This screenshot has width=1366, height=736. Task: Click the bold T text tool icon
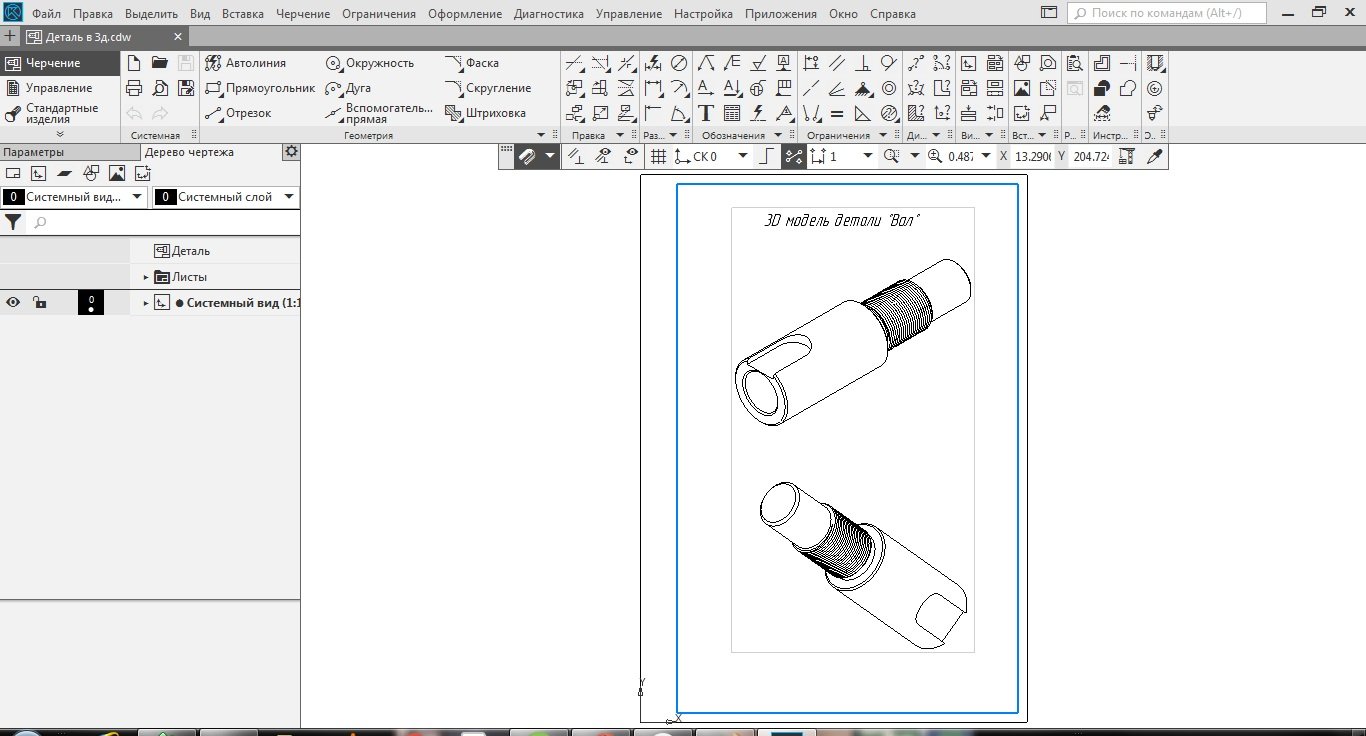point(706,113)
